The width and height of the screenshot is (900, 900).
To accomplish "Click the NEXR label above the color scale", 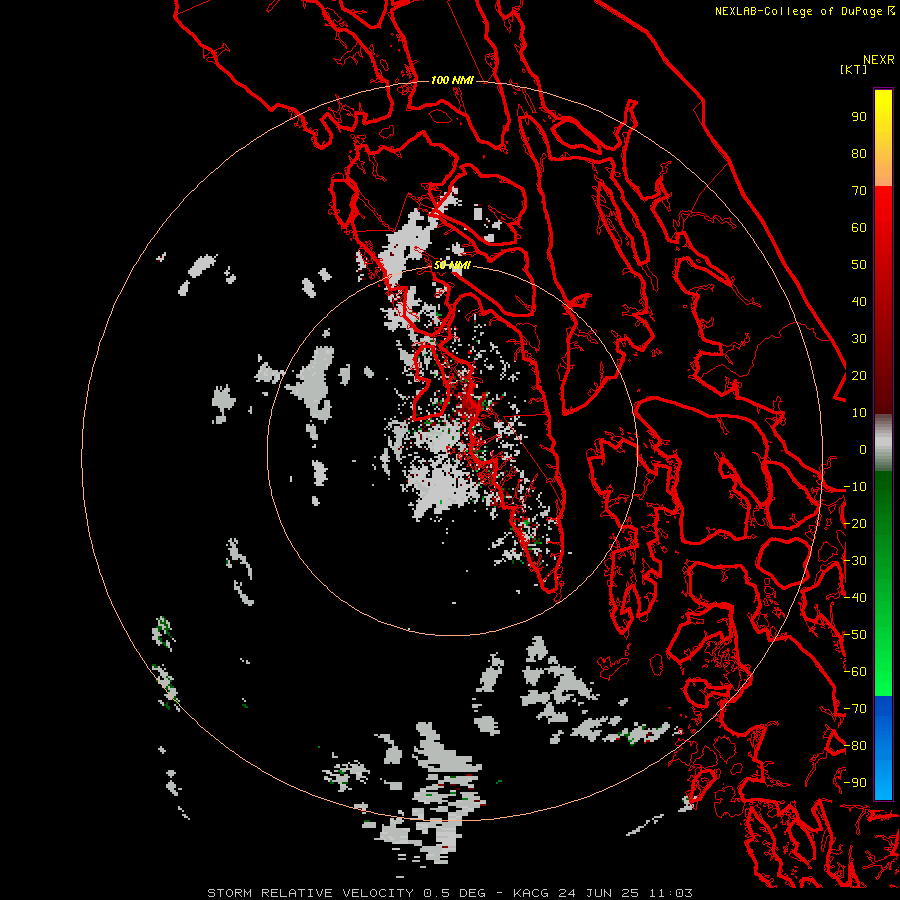I will tap(879, 60).
